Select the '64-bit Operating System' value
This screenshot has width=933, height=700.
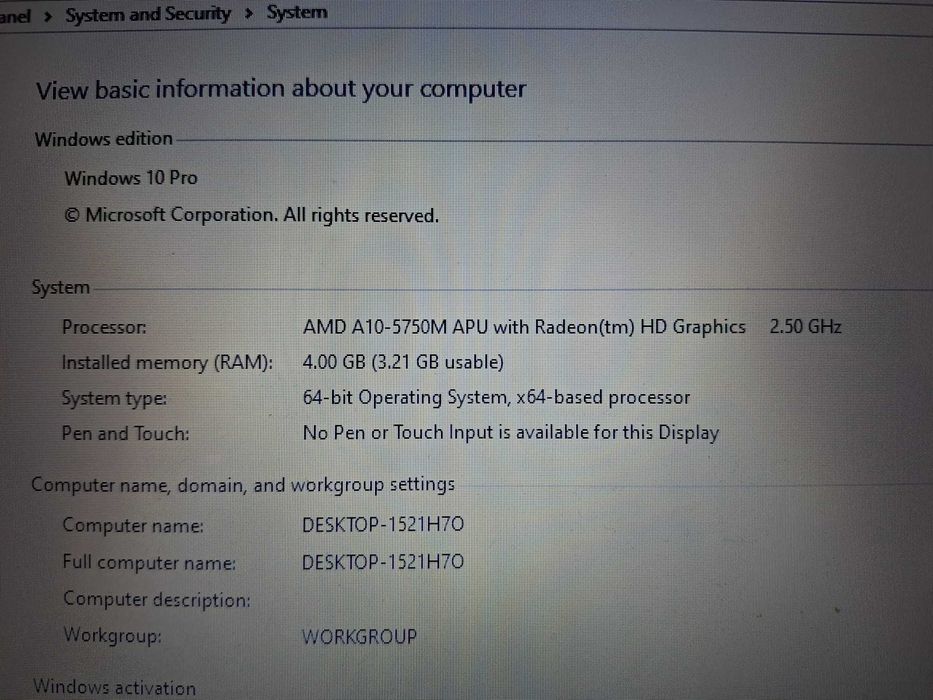pos(496,397)
